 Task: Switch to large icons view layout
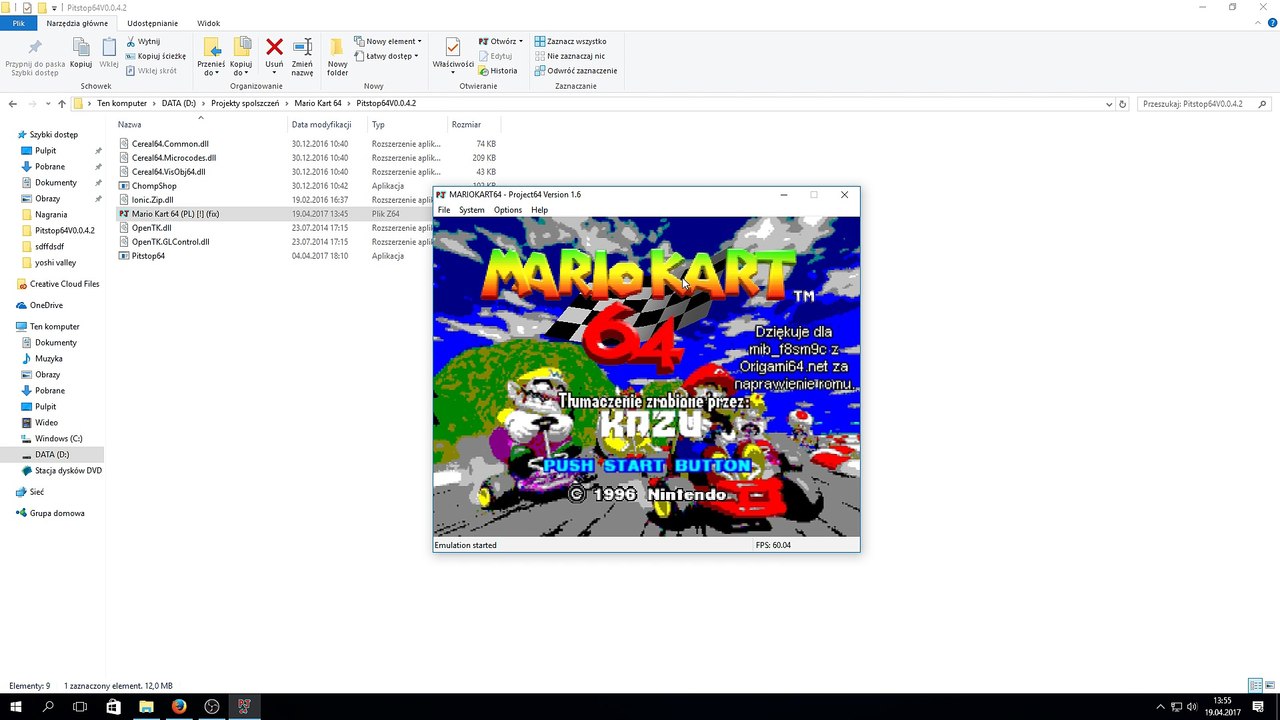point(1270,685)
